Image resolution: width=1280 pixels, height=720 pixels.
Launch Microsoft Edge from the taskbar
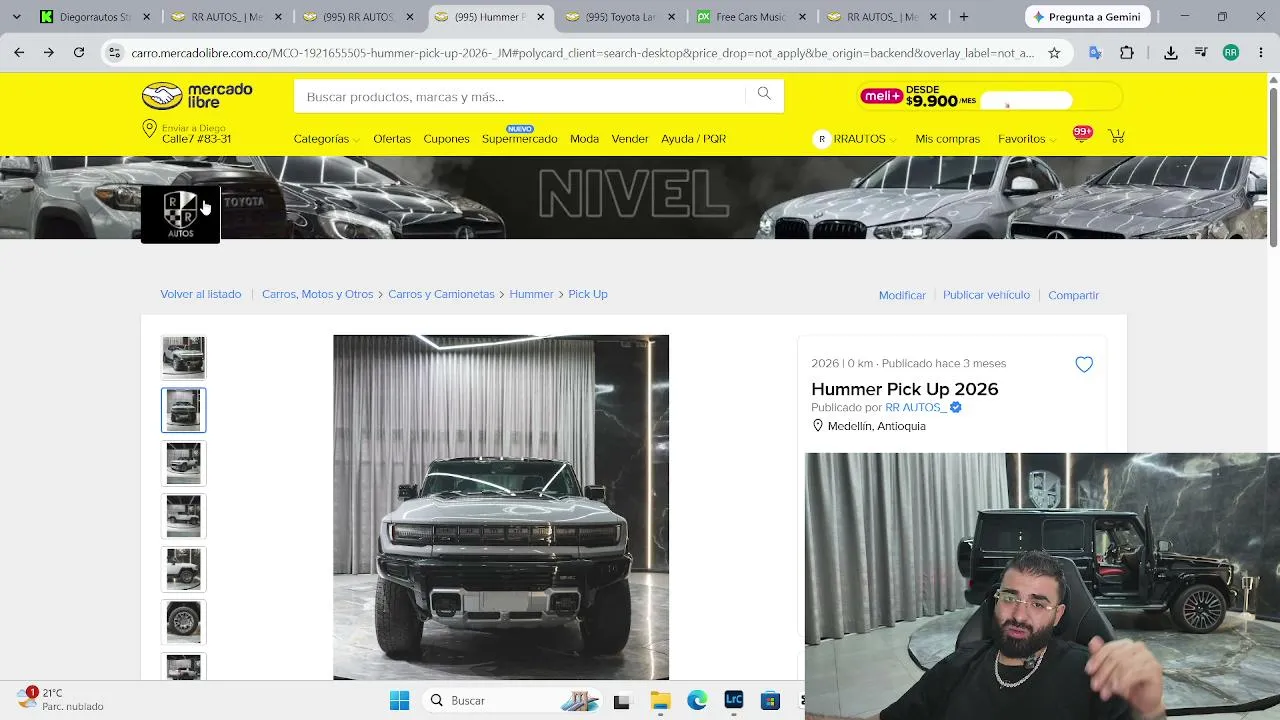pyautogui.click(x=697, y=701)
